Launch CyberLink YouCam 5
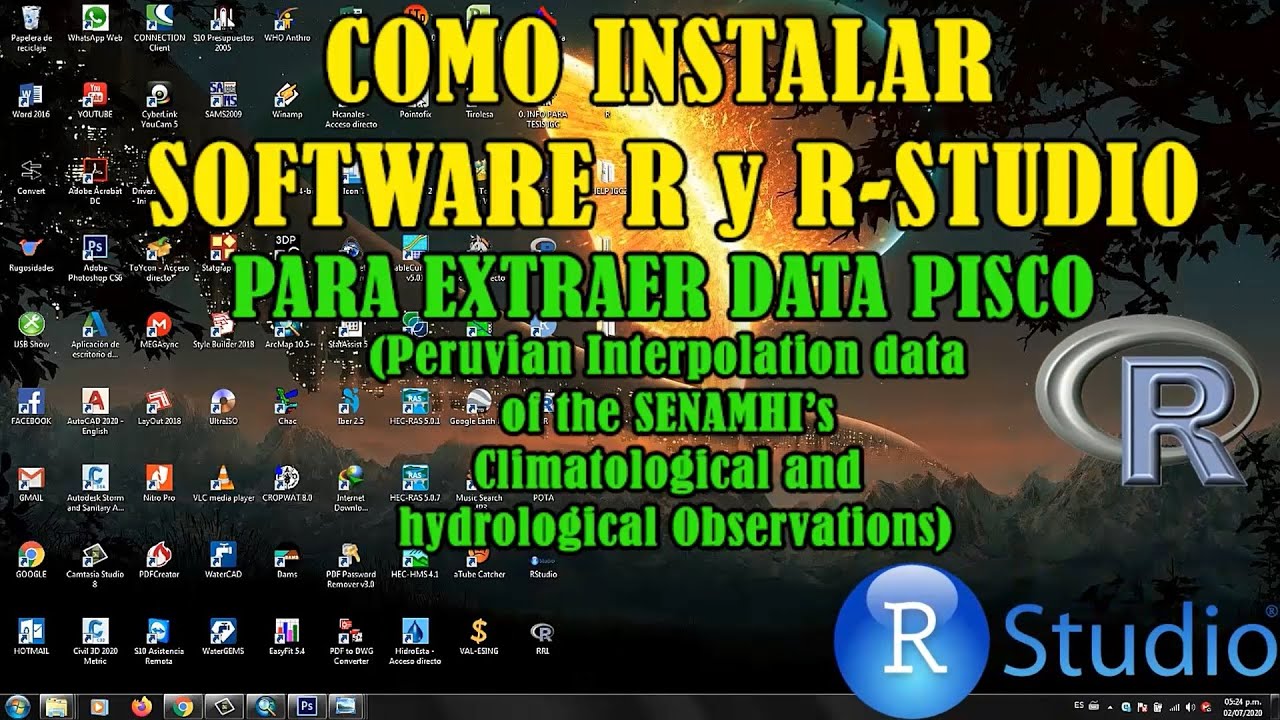Viewport: 1280px width, 720px height. coord(159,105)
